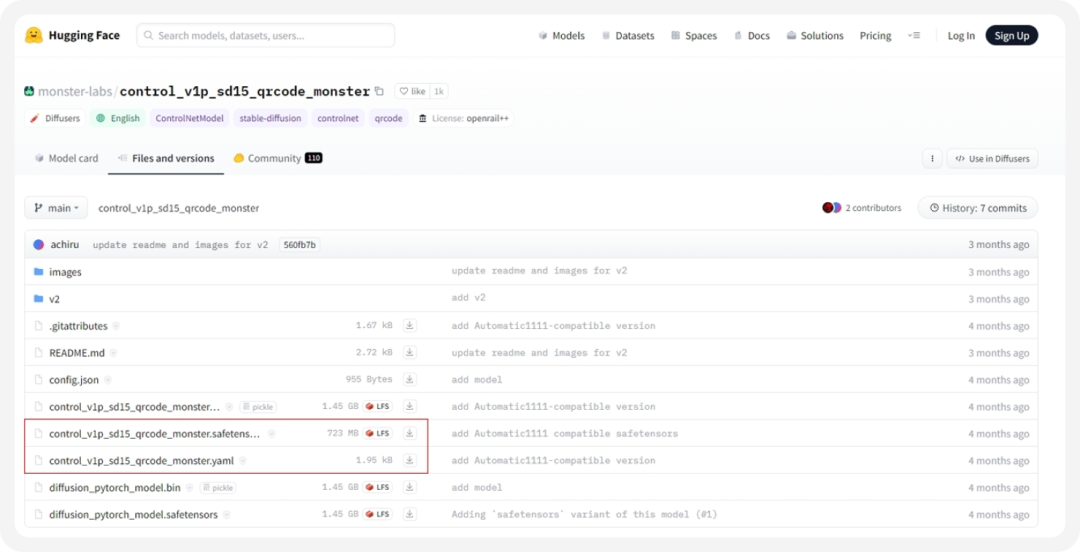Click the pickle badge on control_v1p_sd15_qrcode_monster
This screenshot has width=1080, height=552.
click(258, 407)
